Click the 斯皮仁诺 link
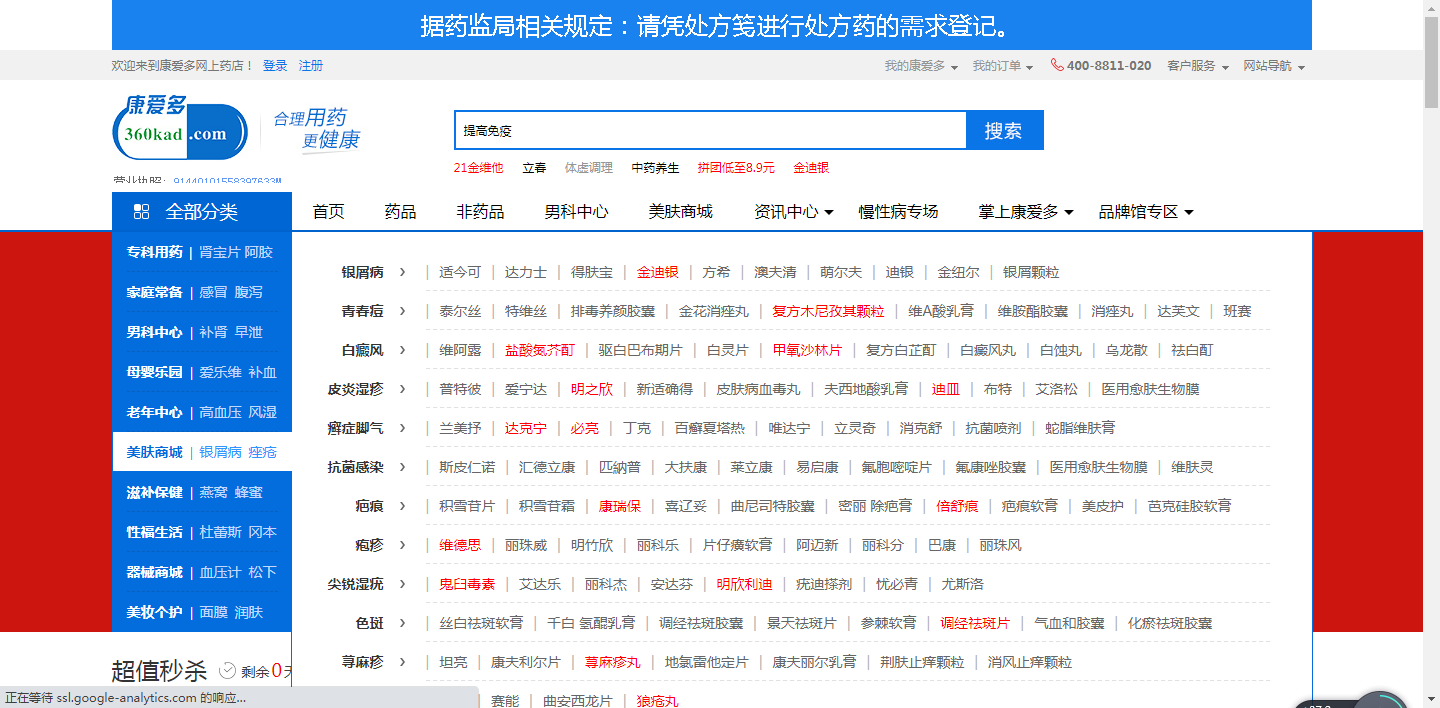Screen dimensions: 1440x708 pyautogui.click(x=467, y=467)
